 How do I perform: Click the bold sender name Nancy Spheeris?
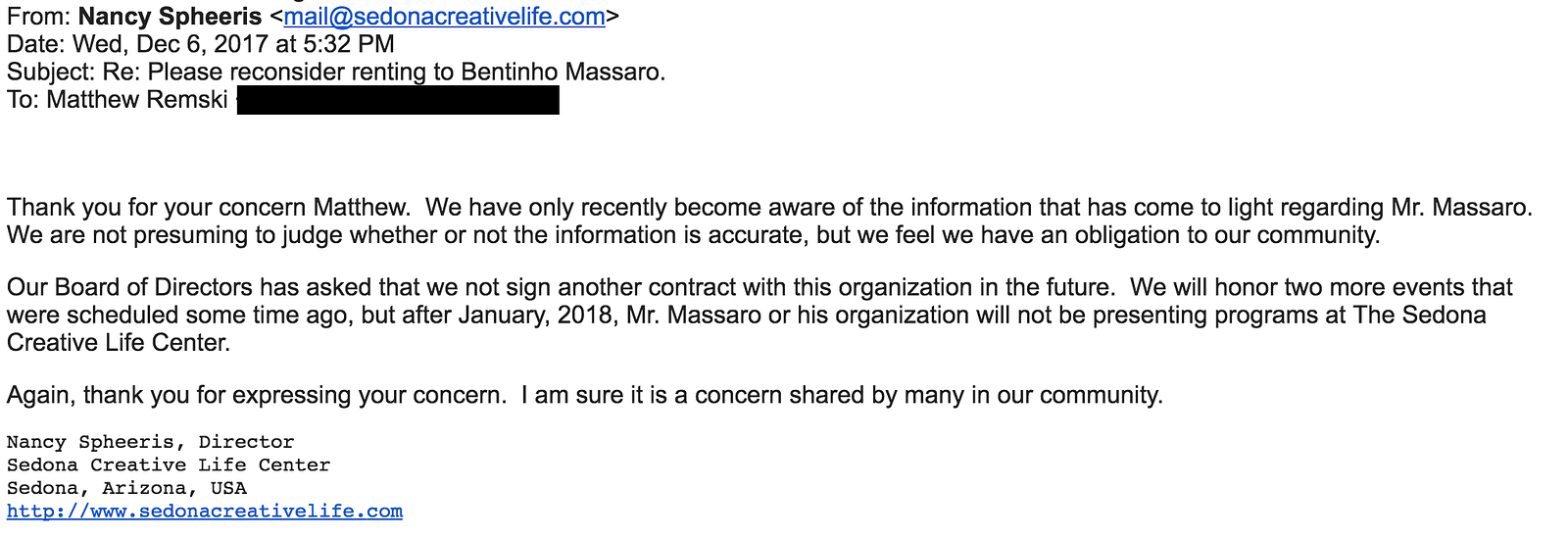(x=170, y=17)
